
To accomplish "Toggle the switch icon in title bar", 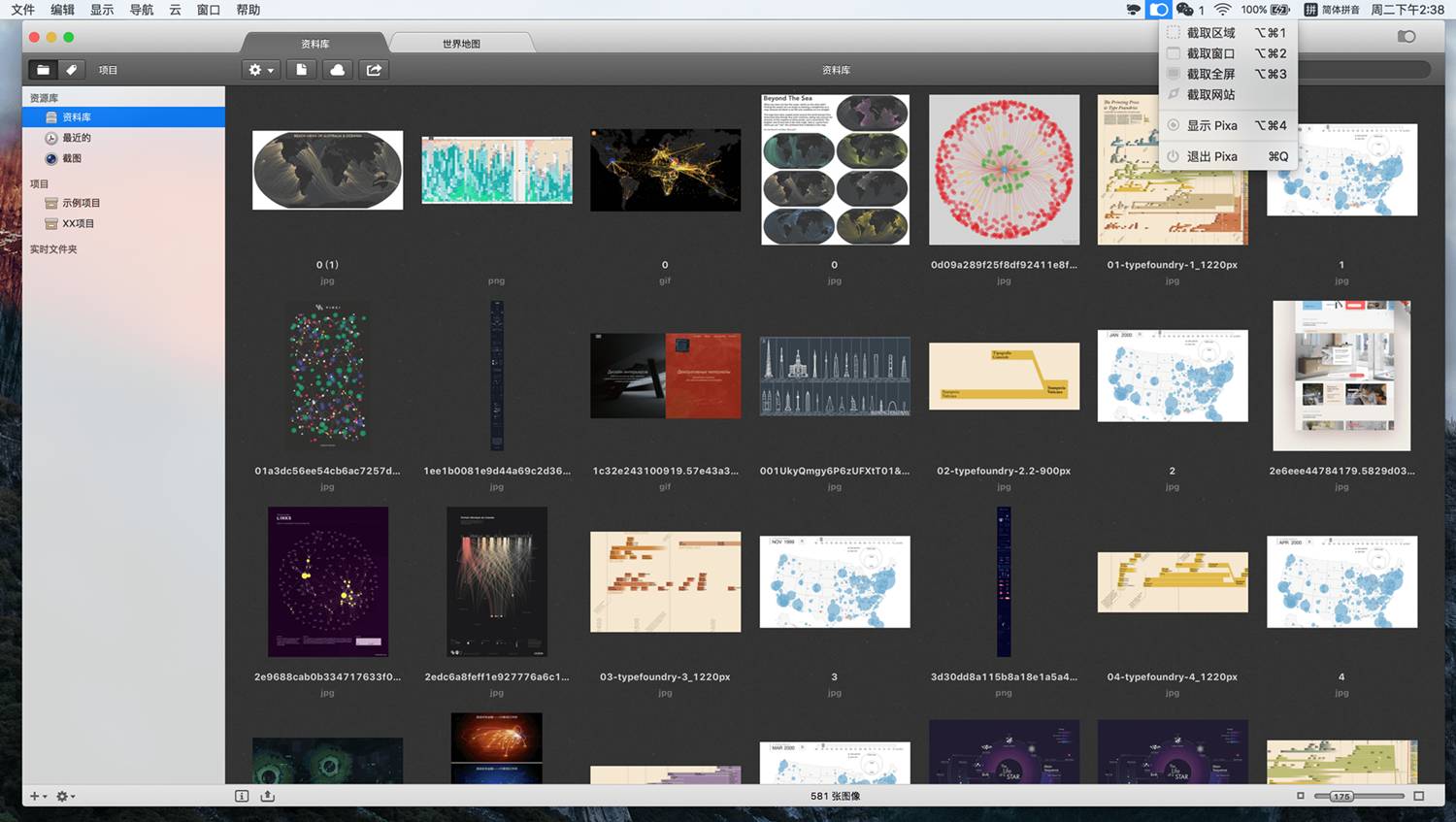I will [x=1406, y=36].
